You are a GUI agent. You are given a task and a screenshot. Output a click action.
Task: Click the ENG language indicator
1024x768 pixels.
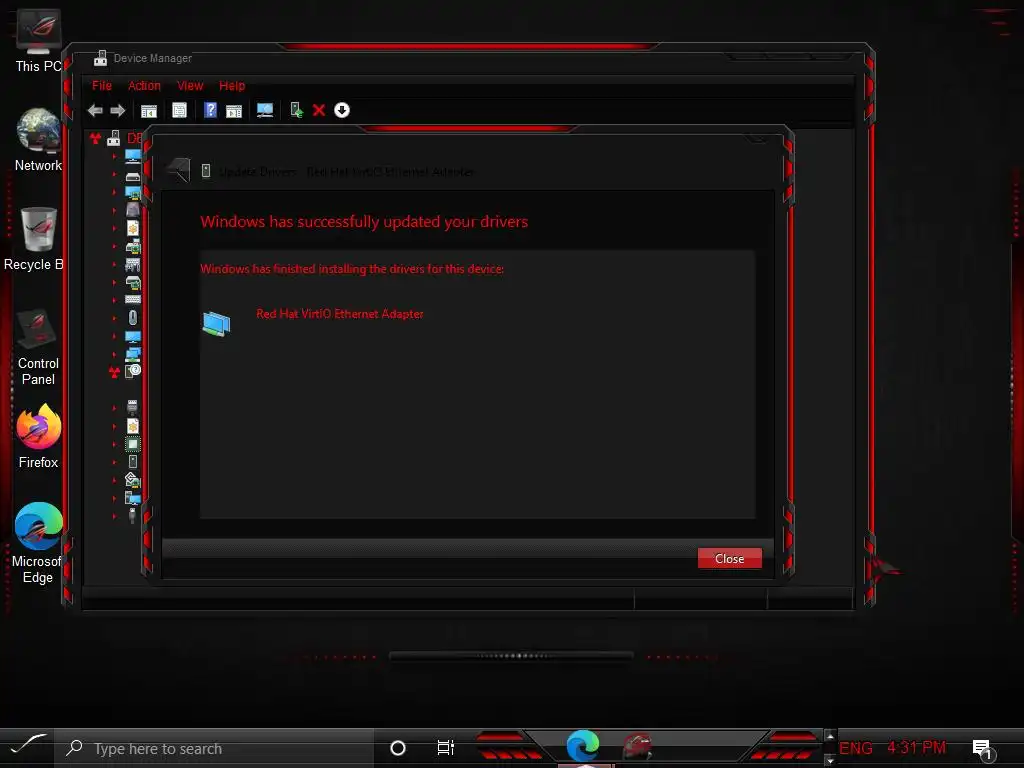(x=856, y=748)
